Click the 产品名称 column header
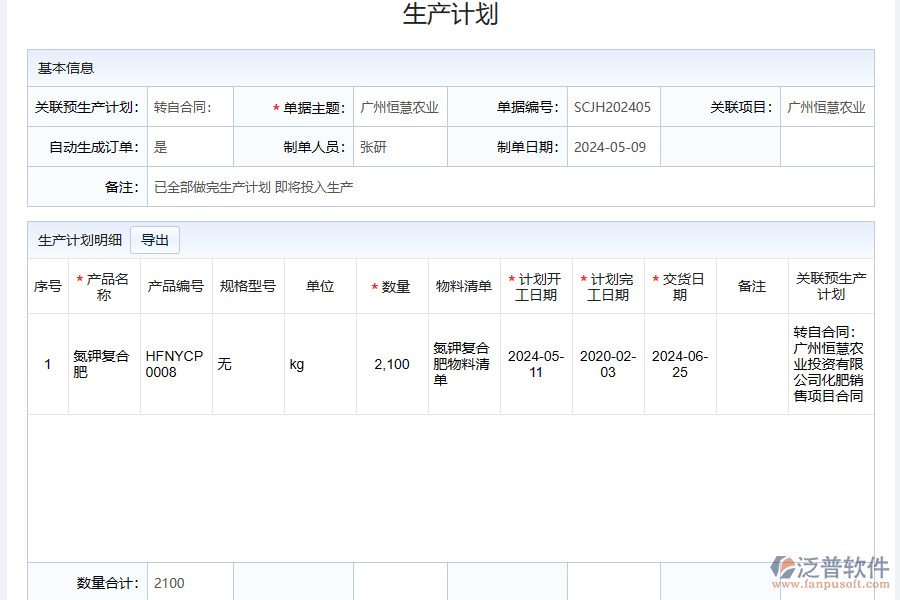This screenshot has height=600, width=900. pos(103,285)
